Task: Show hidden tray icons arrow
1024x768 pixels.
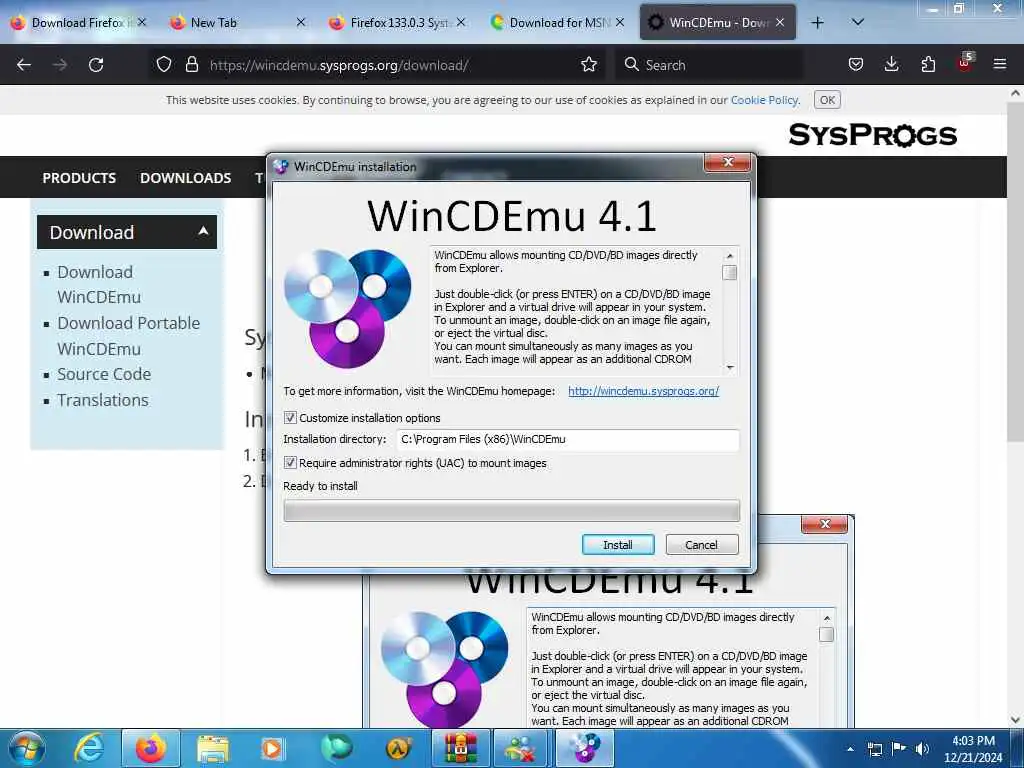Action: [x=850, y=749]
